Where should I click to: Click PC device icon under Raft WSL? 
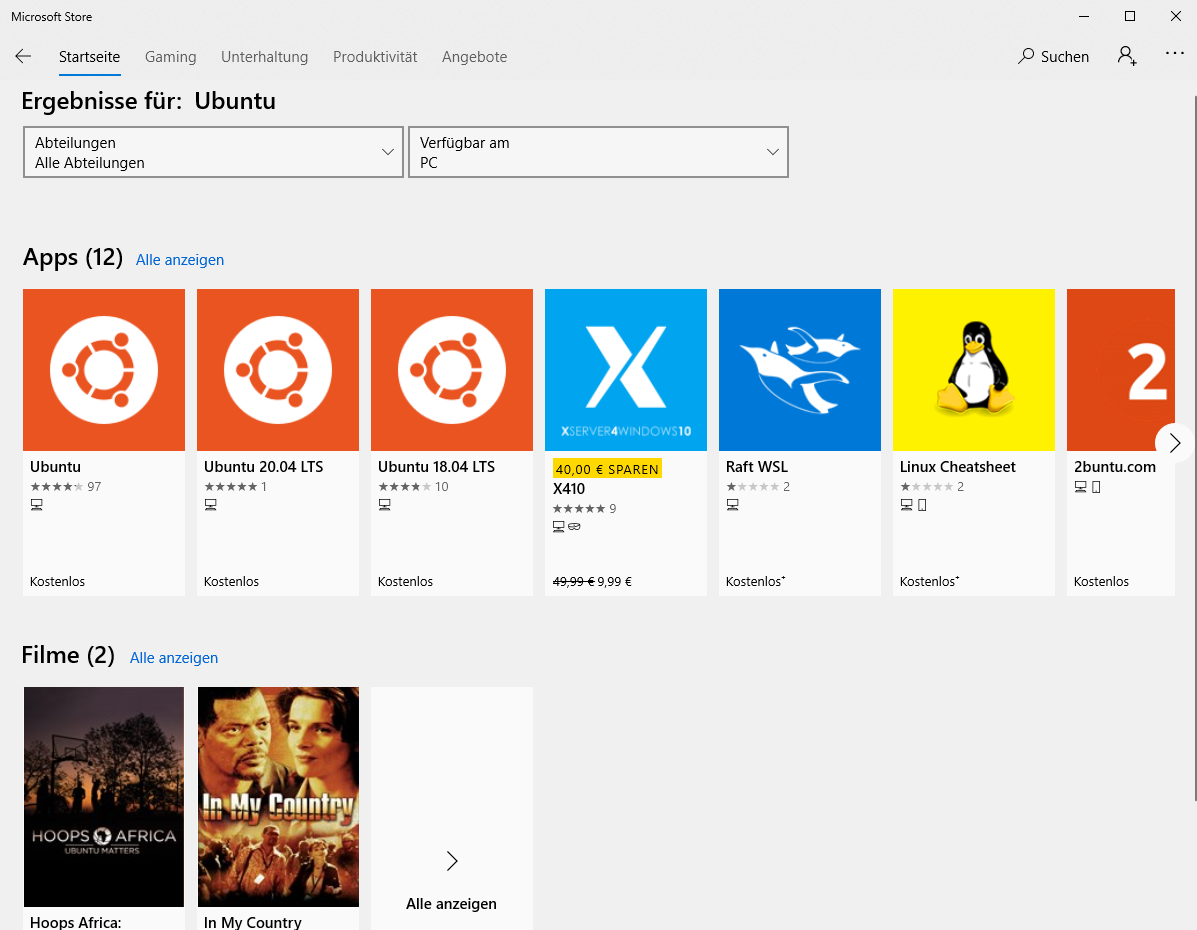tap(733, 505)
